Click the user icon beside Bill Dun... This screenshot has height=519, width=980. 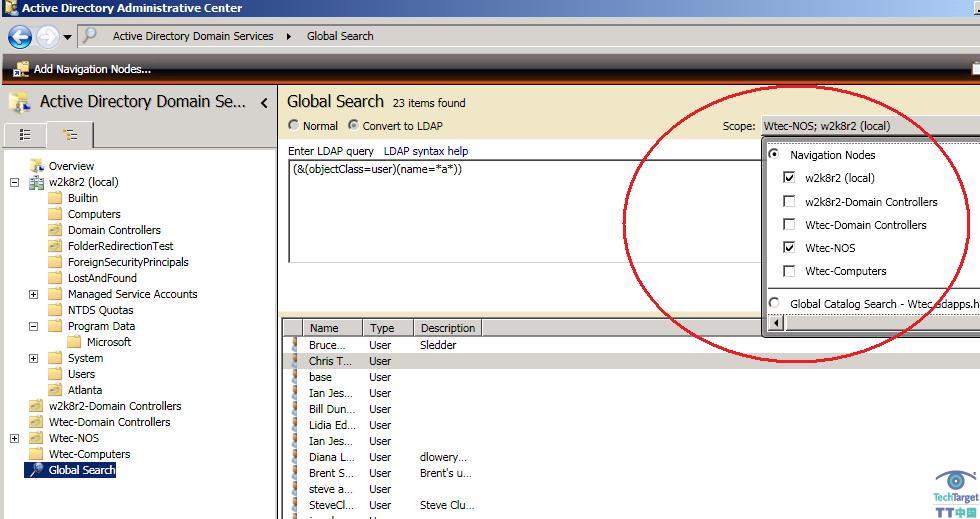coord(294,410)
